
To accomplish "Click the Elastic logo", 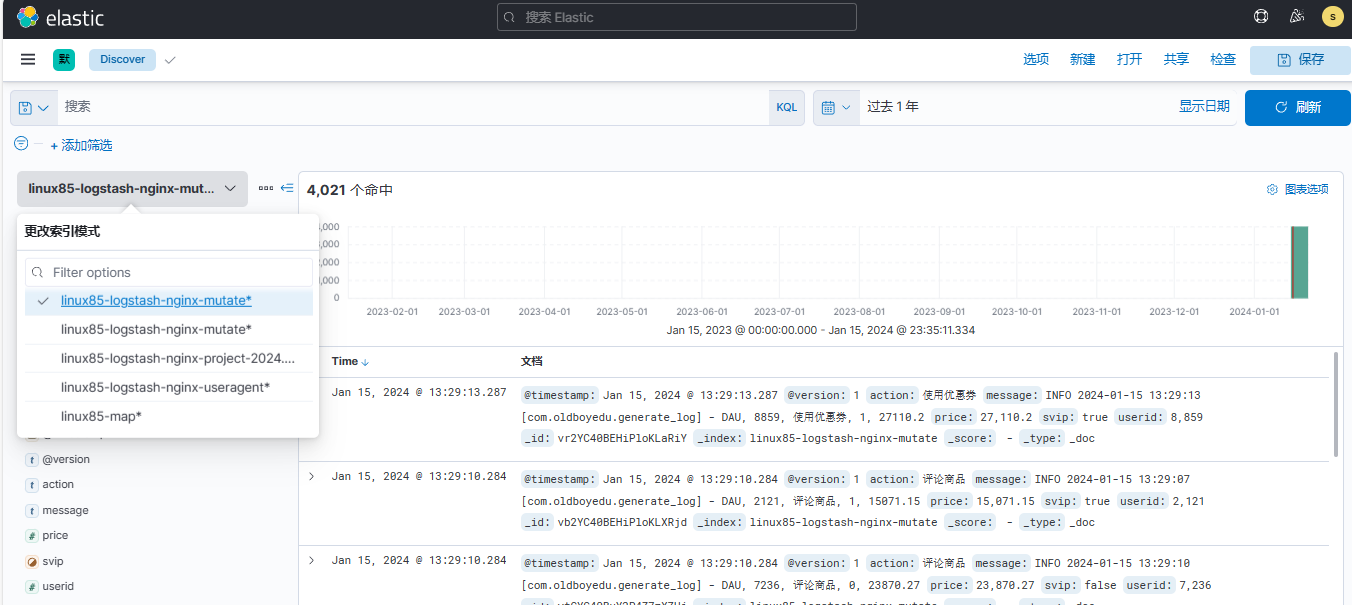I will click(x=61, y=17).
